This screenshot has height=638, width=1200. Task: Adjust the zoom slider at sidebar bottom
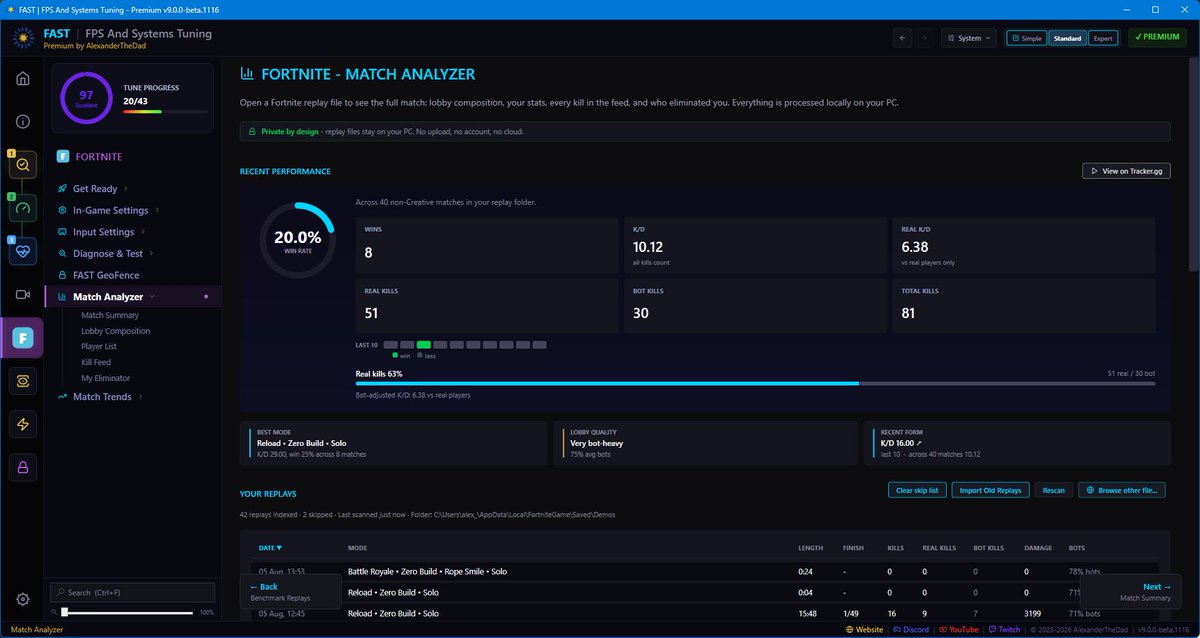[x=127, y=612]
